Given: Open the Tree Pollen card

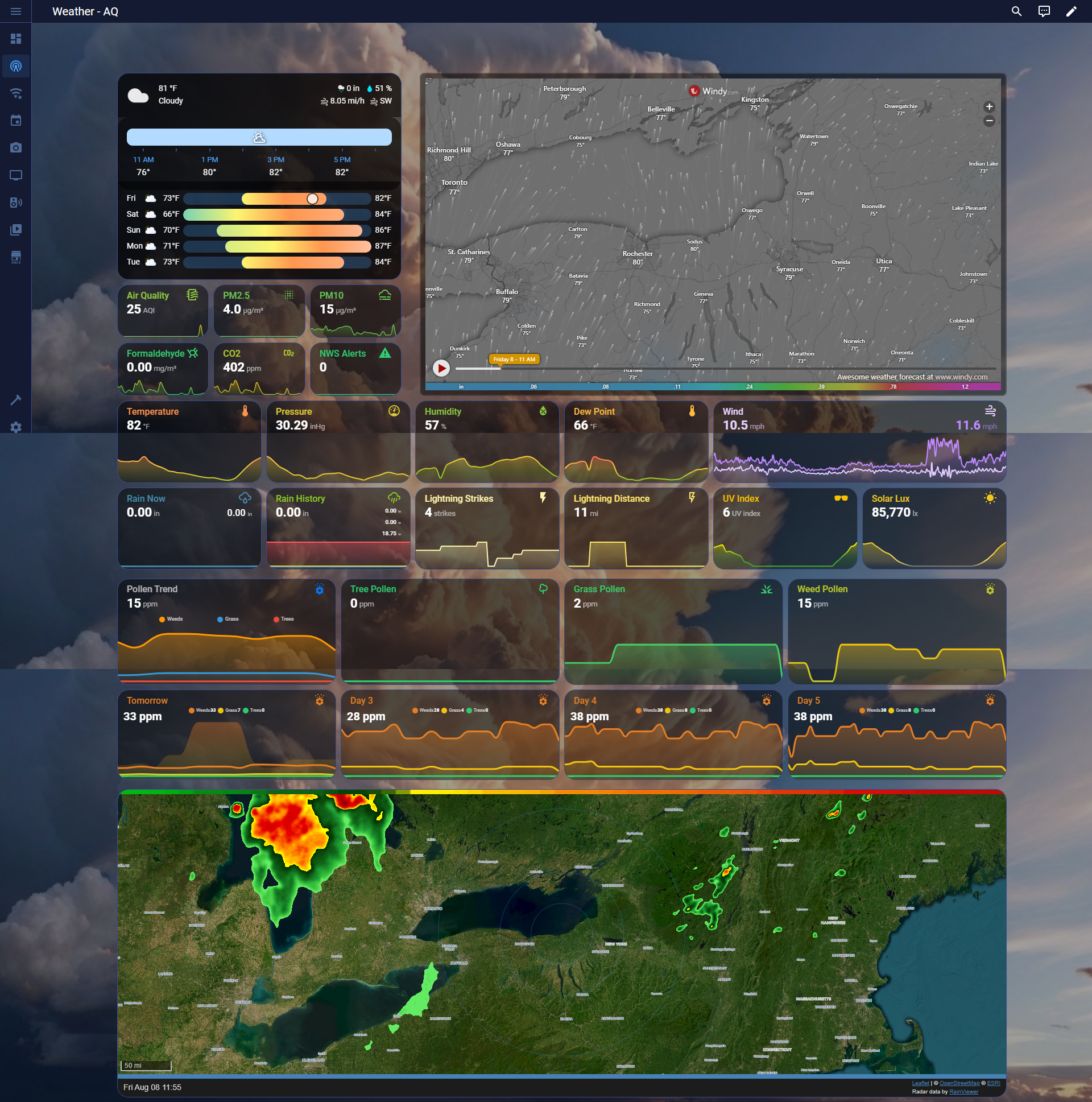Looking at the screenshot, I should [x=450, y=632].
